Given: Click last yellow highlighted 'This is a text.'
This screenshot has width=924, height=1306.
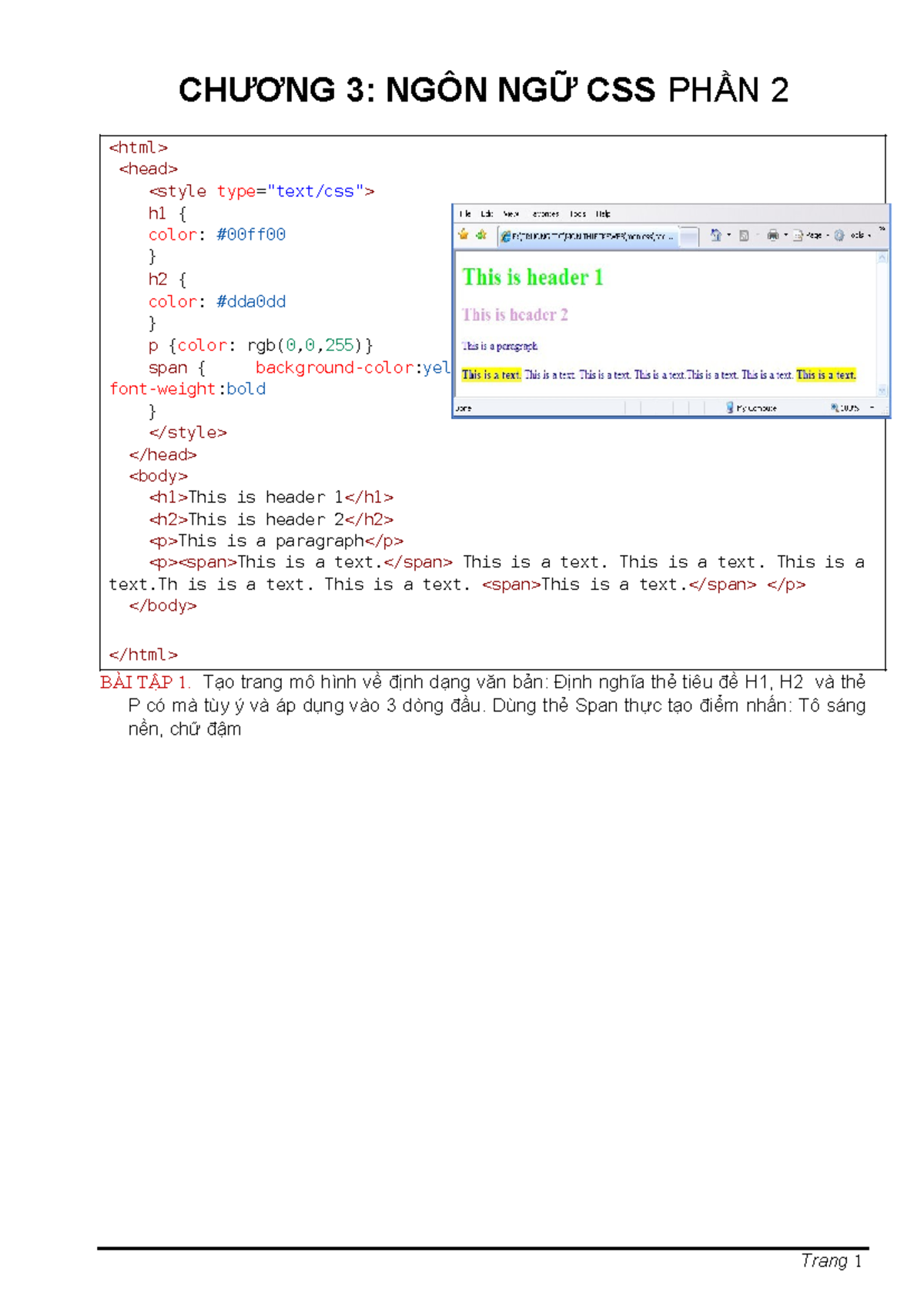Looking at the screenshot, I should pos(826,375).
